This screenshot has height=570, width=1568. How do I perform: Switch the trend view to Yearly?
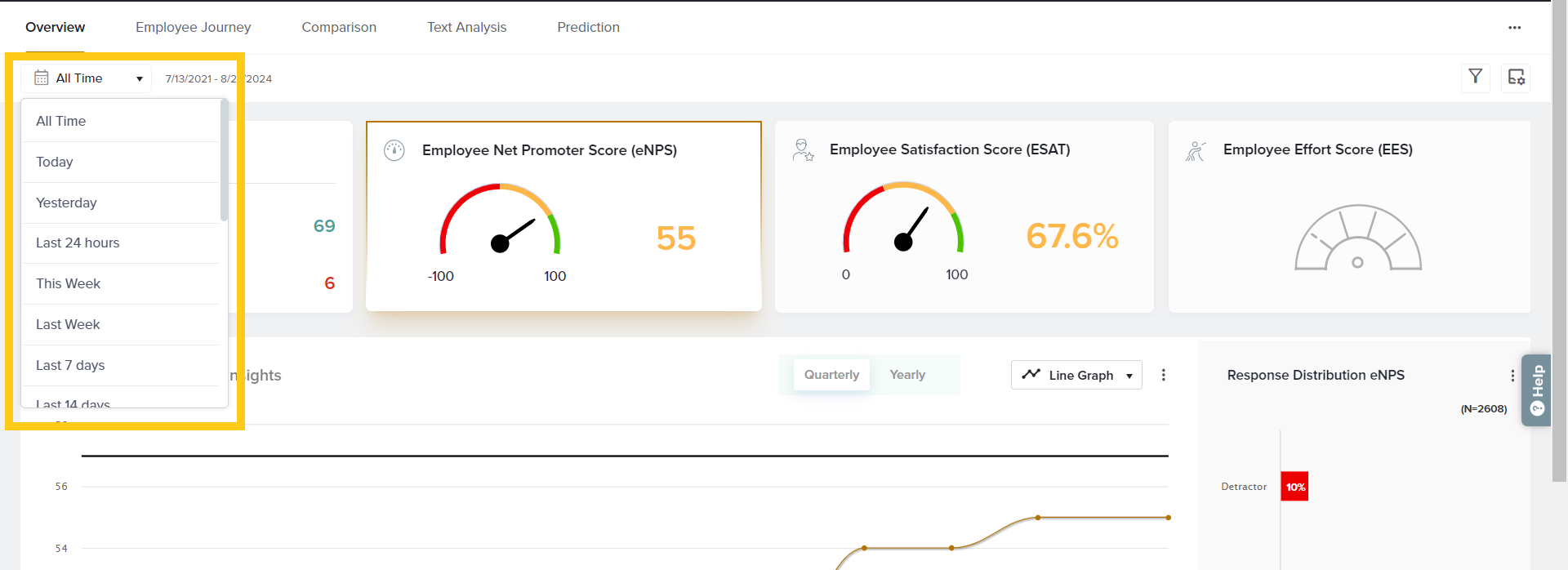(x=906, y=375)
